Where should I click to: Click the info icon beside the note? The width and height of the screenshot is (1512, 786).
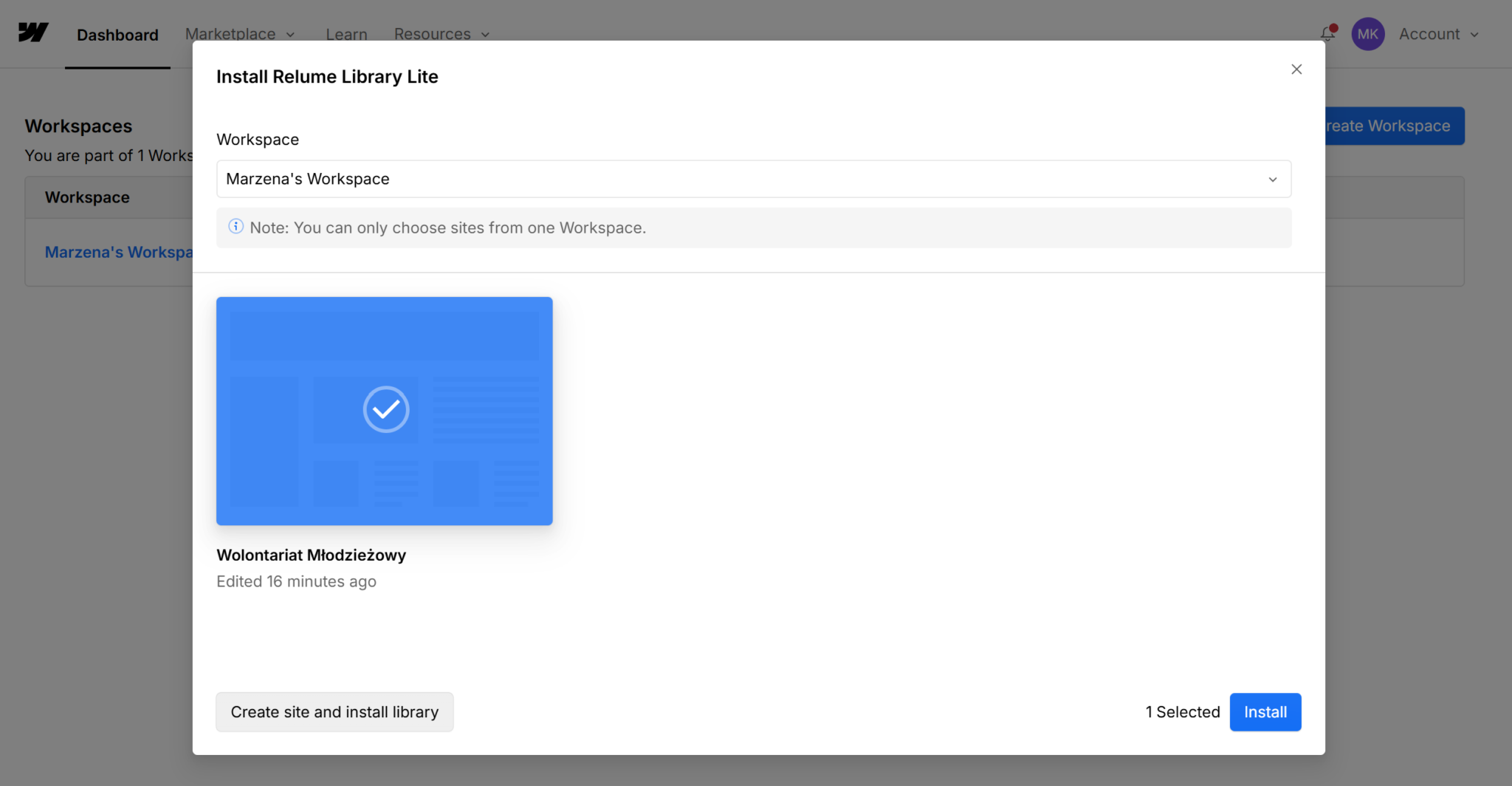click(236, 227)
